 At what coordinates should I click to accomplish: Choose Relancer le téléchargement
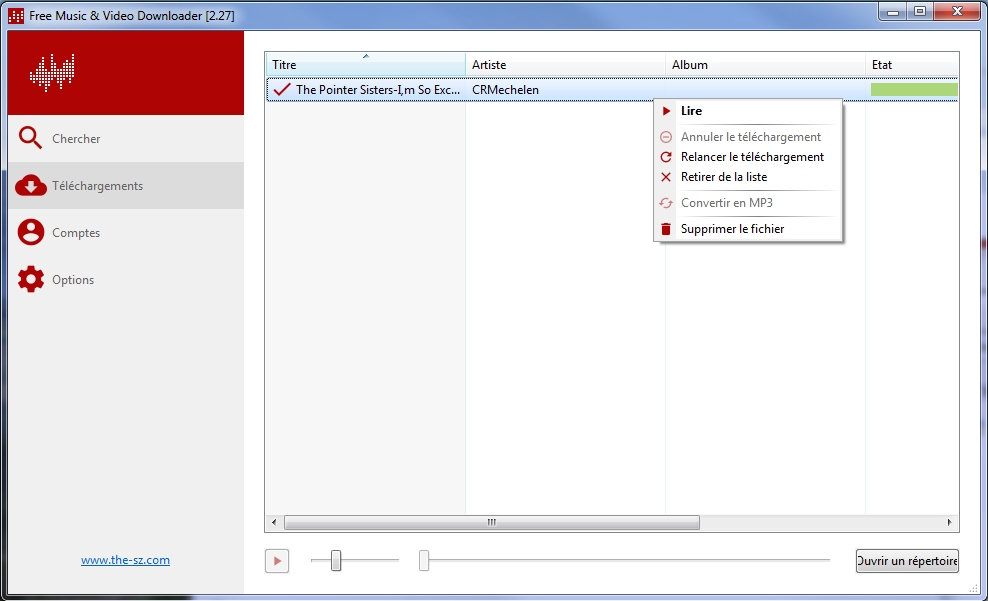[748, 157]
